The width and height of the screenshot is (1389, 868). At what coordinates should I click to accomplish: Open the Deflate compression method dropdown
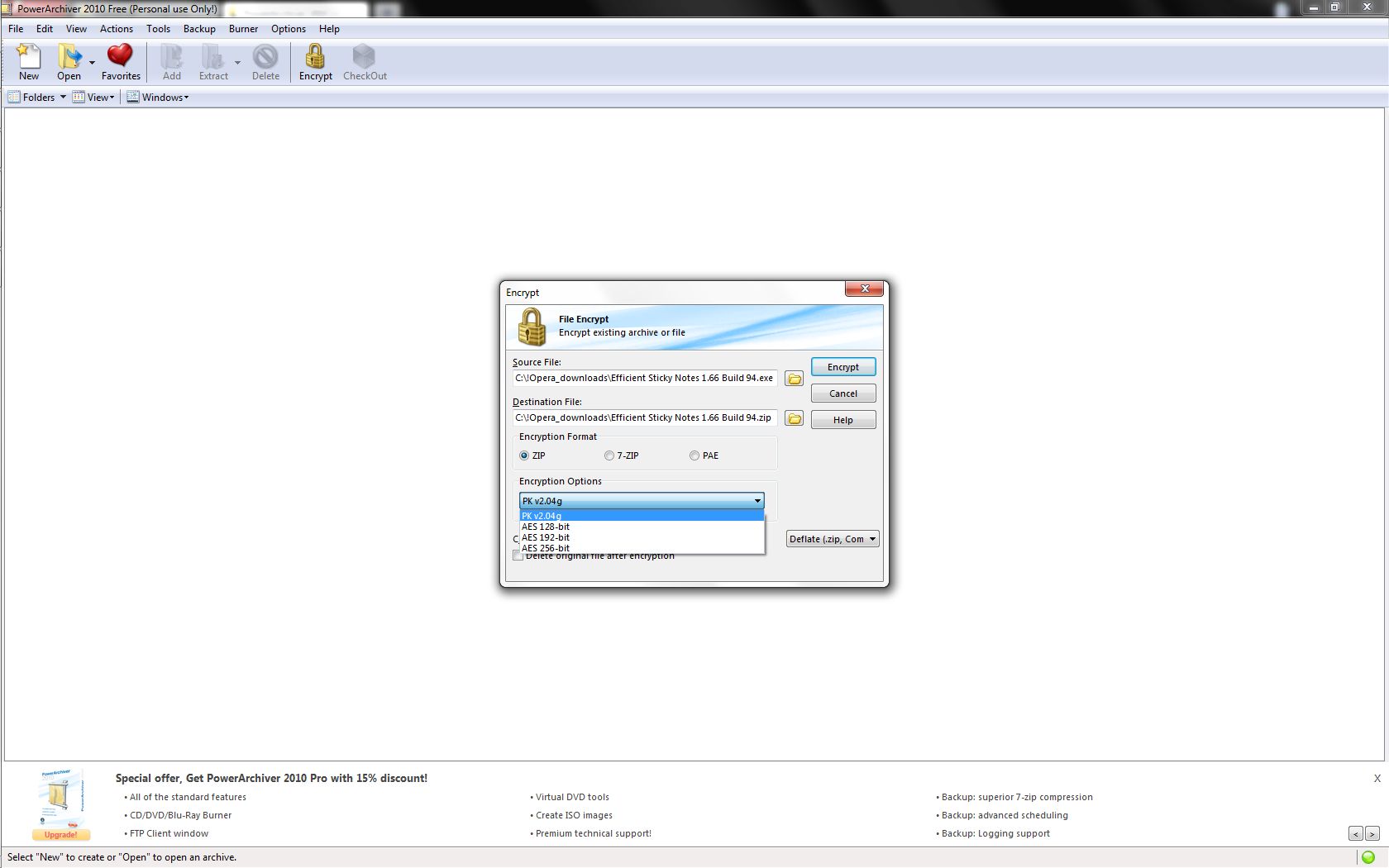(x=833, y=539)
